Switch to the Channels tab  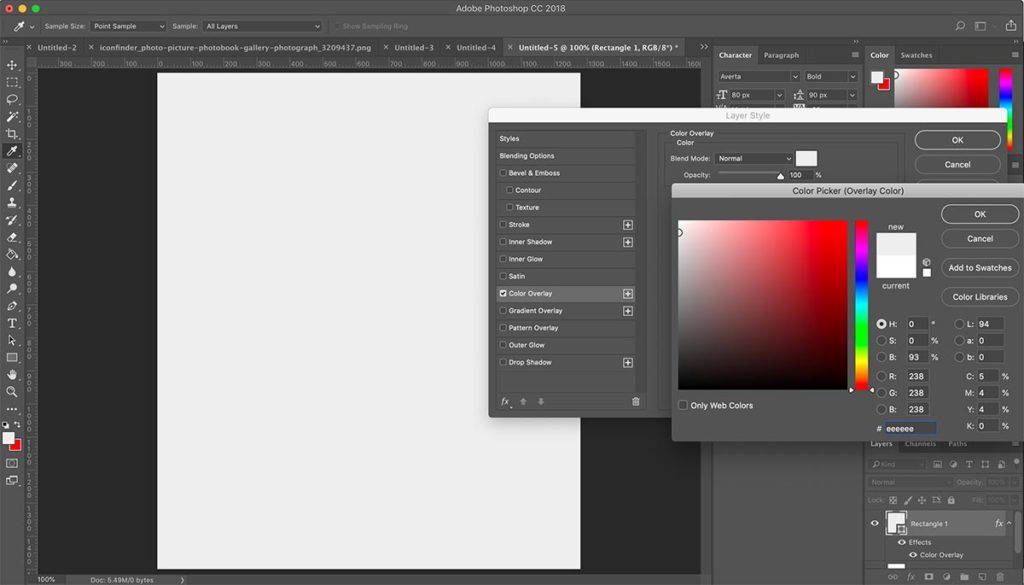tap(920, 443)
